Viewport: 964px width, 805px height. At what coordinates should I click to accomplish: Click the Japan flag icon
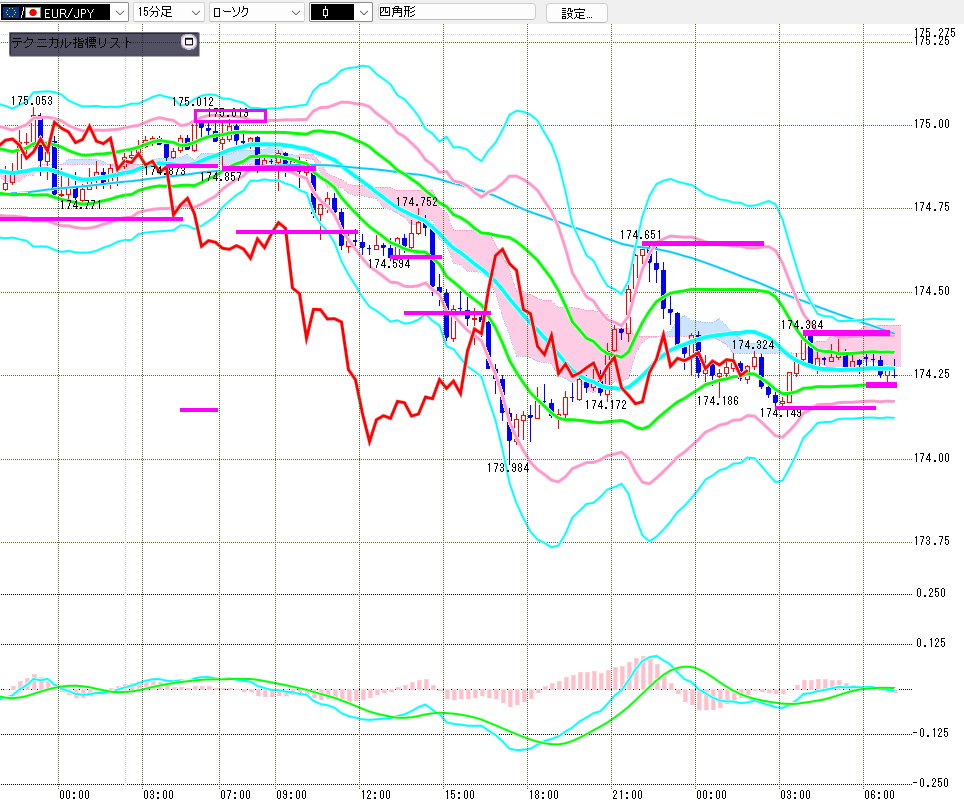click(x=31, y=13)
